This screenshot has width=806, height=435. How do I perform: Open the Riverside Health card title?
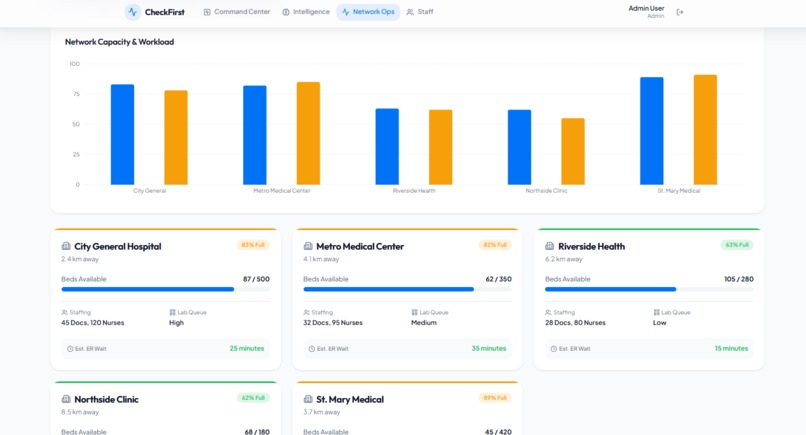pos(592,246)
